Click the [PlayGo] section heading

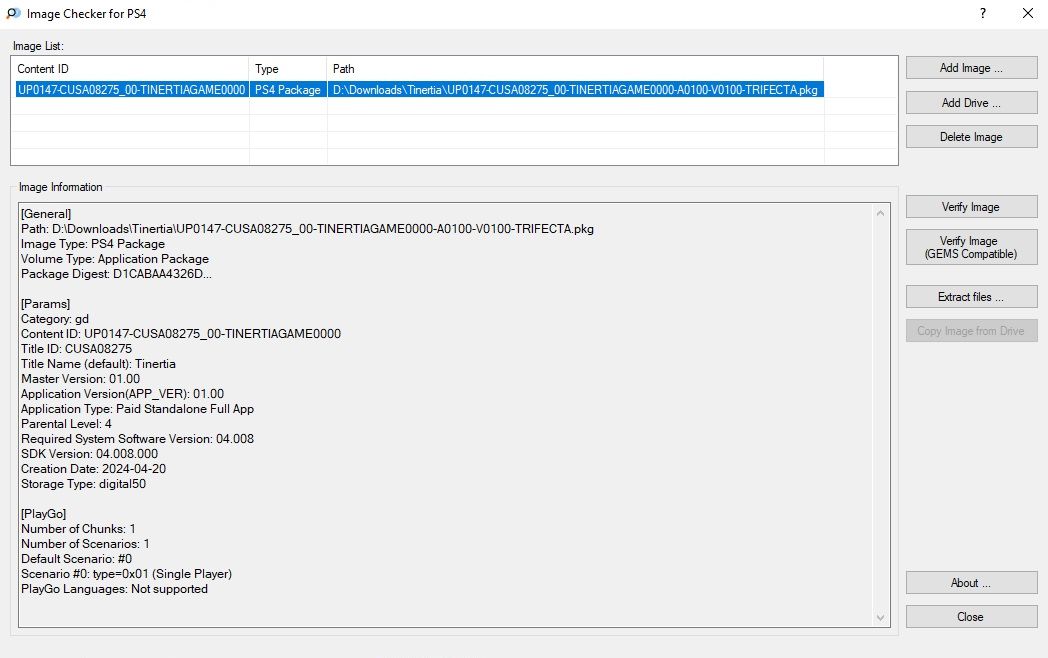click(x=43, y=514)
